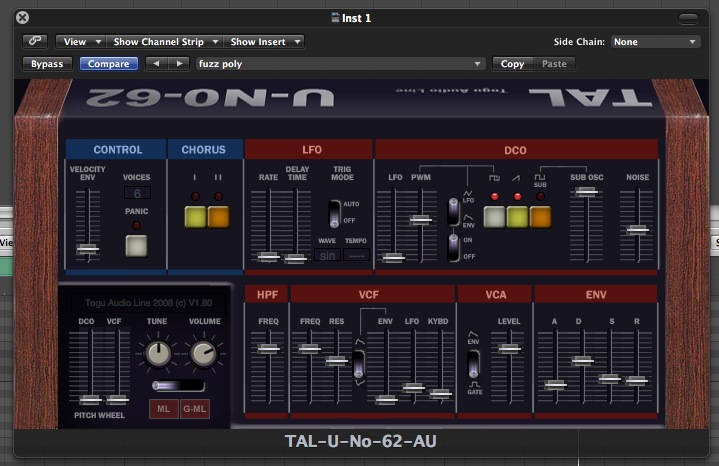
Task: Click the LFO Delay Time slider handle
Action: click(296, 259)
